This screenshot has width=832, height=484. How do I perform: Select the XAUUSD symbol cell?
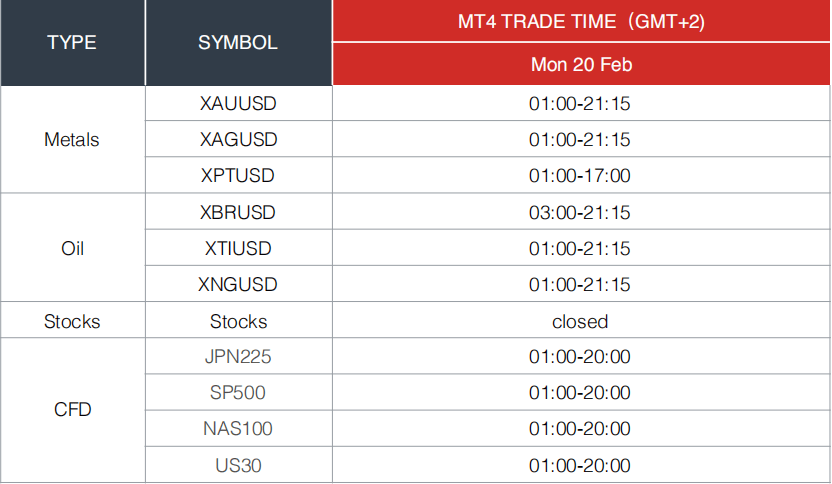tap(238, 103)
